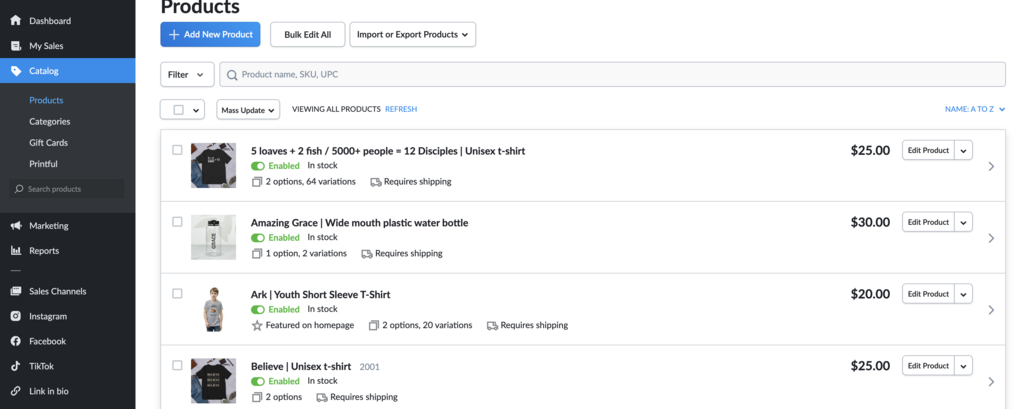
Task: Go to Gift Cards in sidebar
Action: click(48, 142)
